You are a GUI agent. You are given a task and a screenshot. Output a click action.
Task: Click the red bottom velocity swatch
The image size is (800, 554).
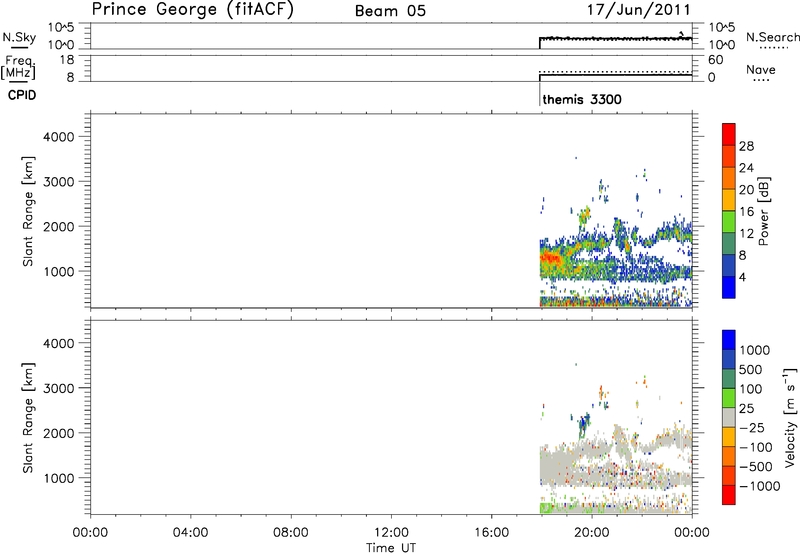click(x=729, y=494)
